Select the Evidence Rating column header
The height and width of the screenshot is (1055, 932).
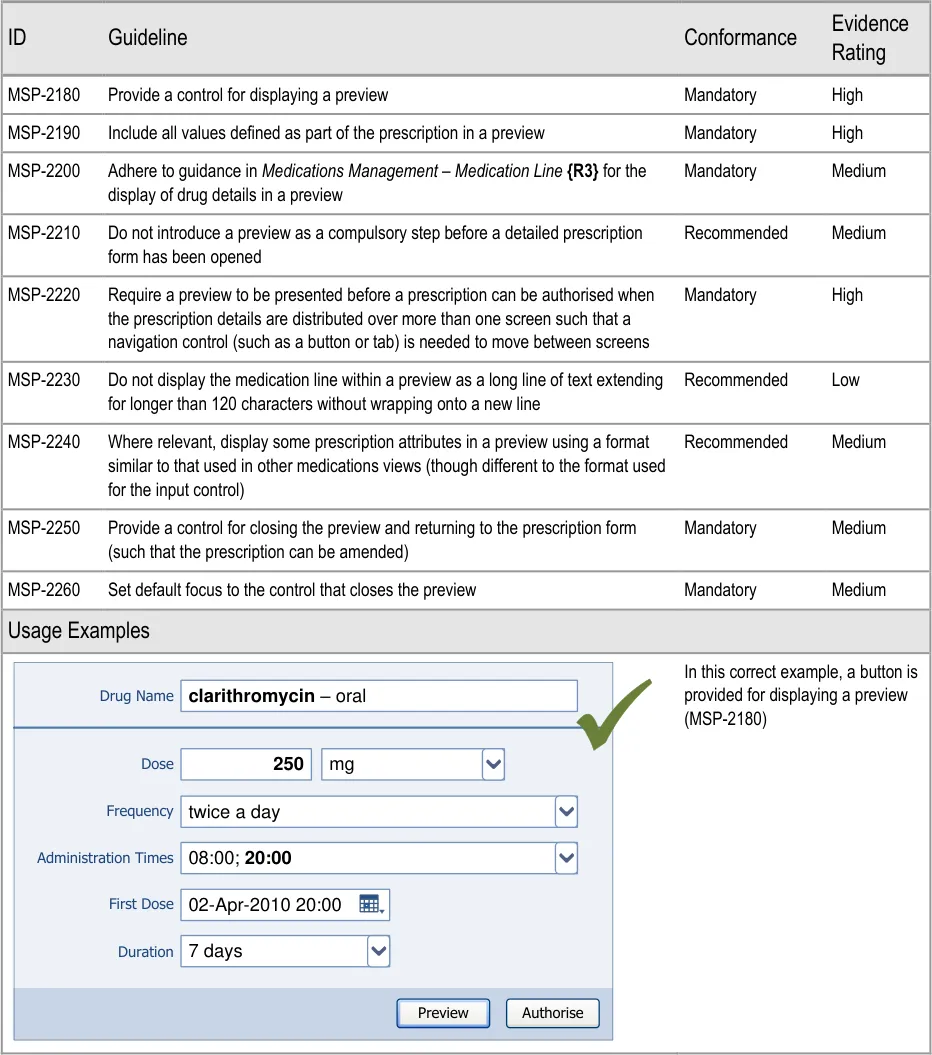click(869, 38)
